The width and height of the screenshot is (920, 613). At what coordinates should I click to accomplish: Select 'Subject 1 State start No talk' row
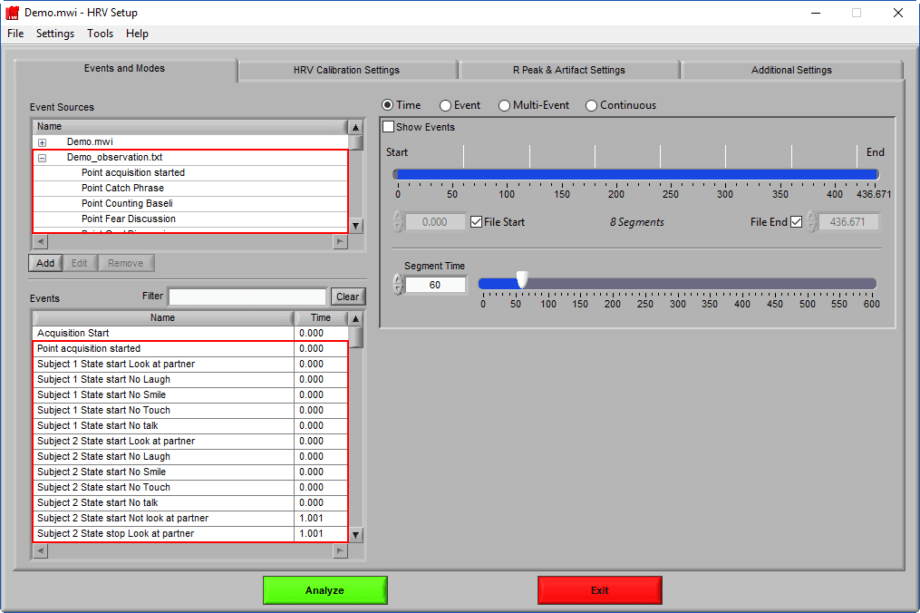(191, 426)
